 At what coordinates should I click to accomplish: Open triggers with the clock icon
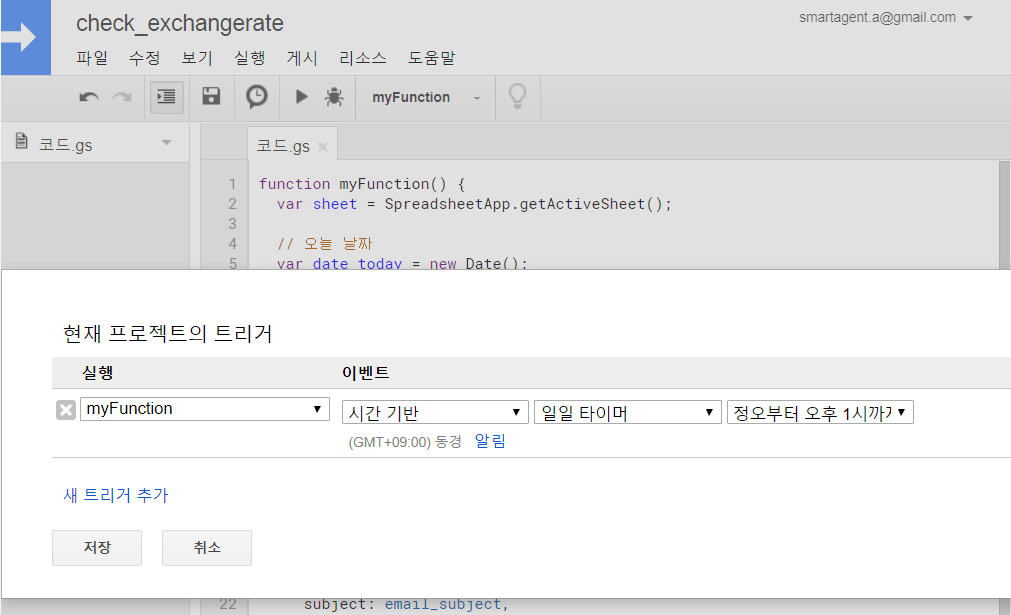coord(257,97)
